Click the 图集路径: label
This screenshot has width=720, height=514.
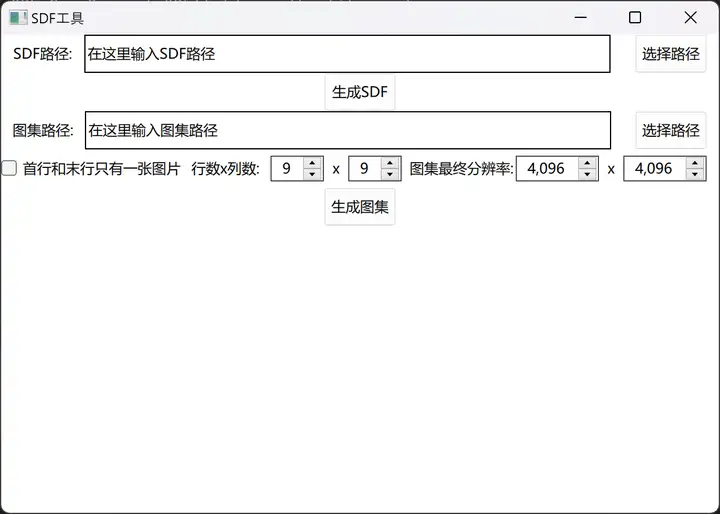(43, 130)
